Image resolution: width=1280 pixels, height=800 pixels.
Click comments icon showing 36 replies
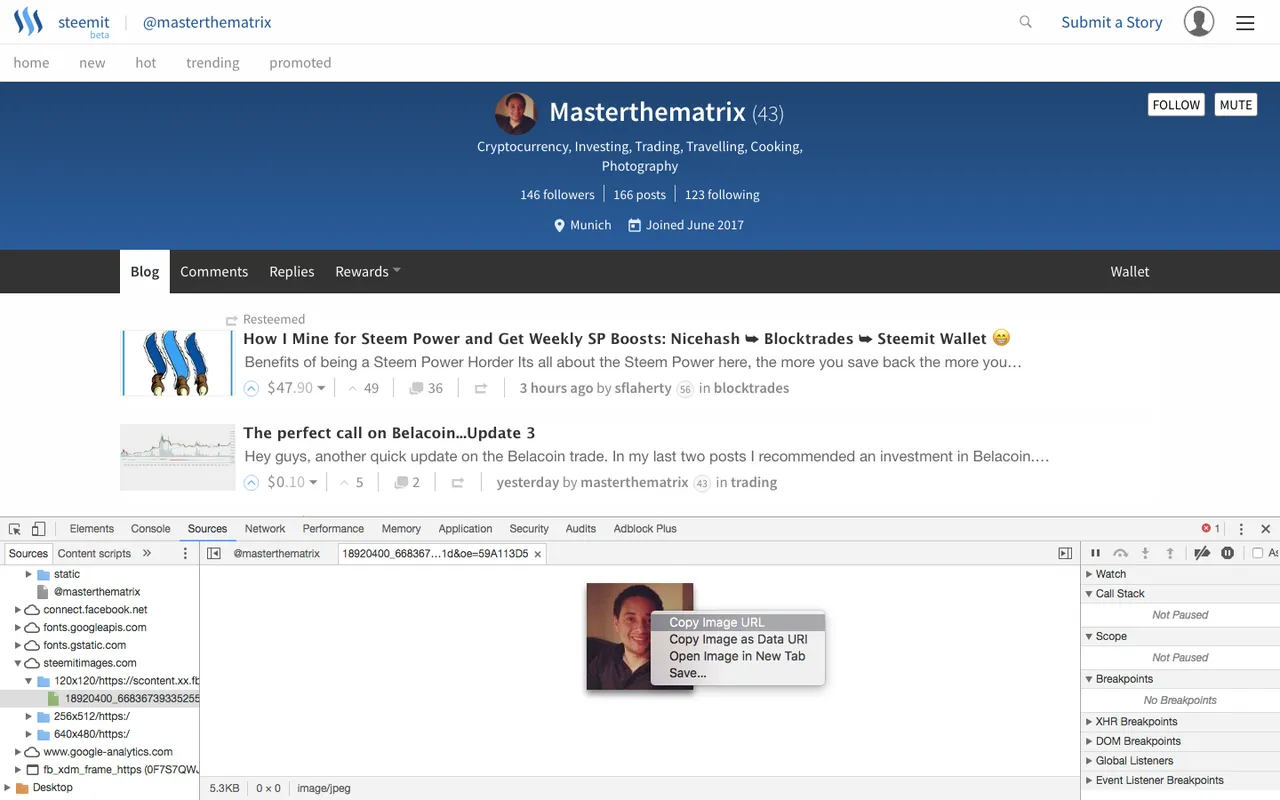pyautogui.click(x=415, y=388)
